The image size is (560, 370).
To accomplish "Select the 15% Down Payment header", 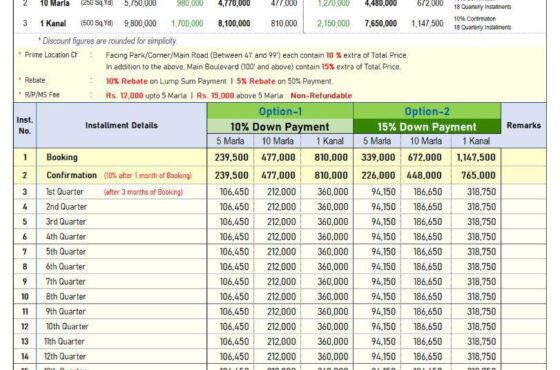I will [427, 127].
